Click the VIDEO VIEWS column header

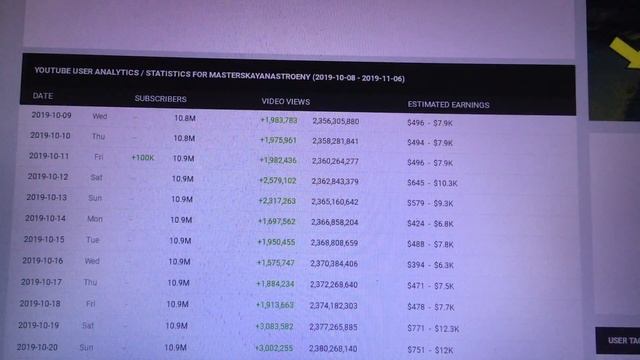point(286,102)
